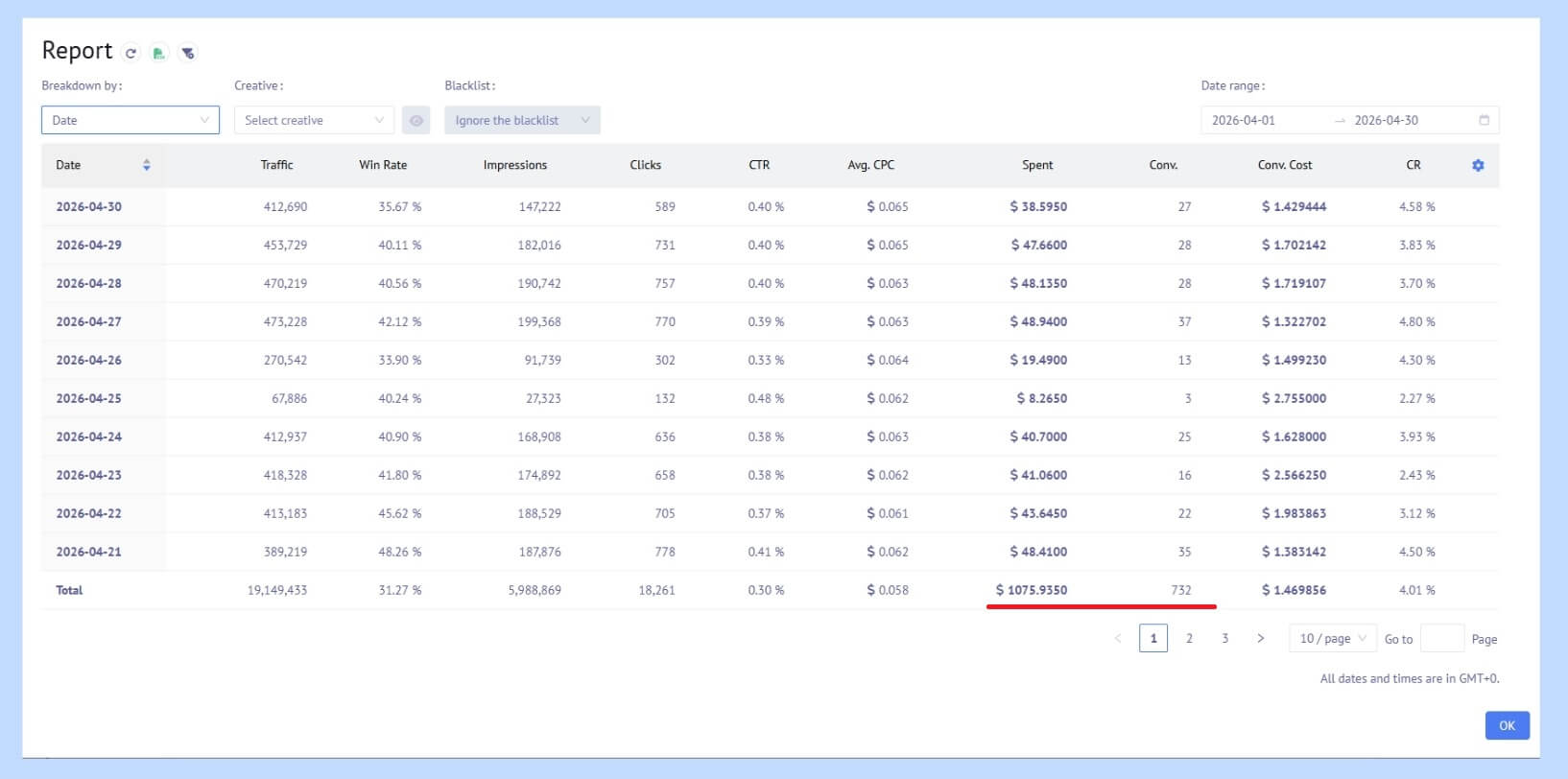Click CR value 4.80 %
This screenshot has width=1568, height=779.
pyautogui.click(x=1417, y=321)
